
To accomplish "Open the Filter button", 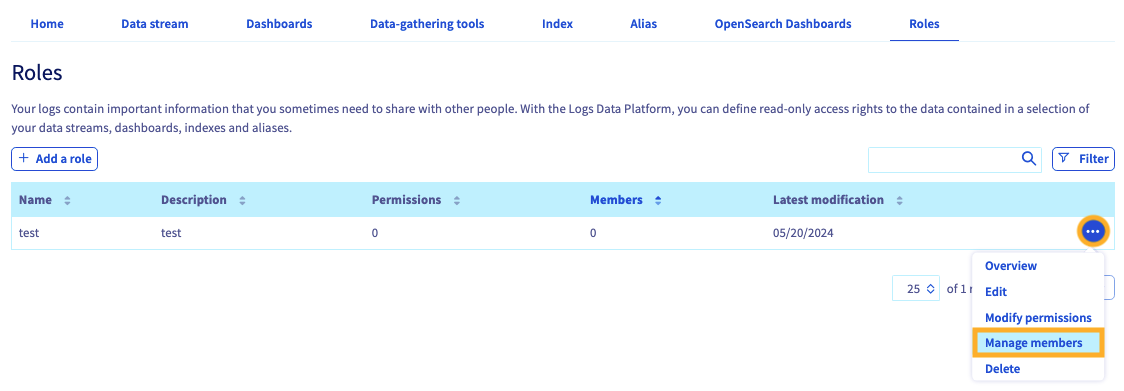I will tap(1083, 159).
